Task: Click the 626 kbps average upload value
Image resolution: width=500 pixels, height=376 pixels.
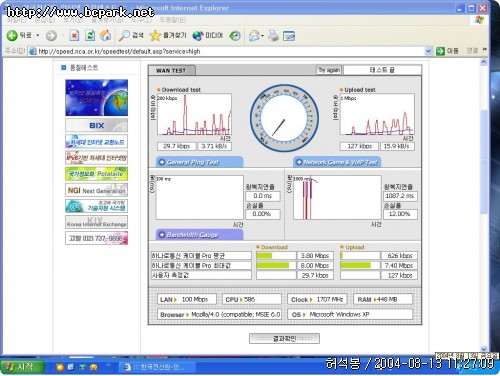Action: (399, 256)
